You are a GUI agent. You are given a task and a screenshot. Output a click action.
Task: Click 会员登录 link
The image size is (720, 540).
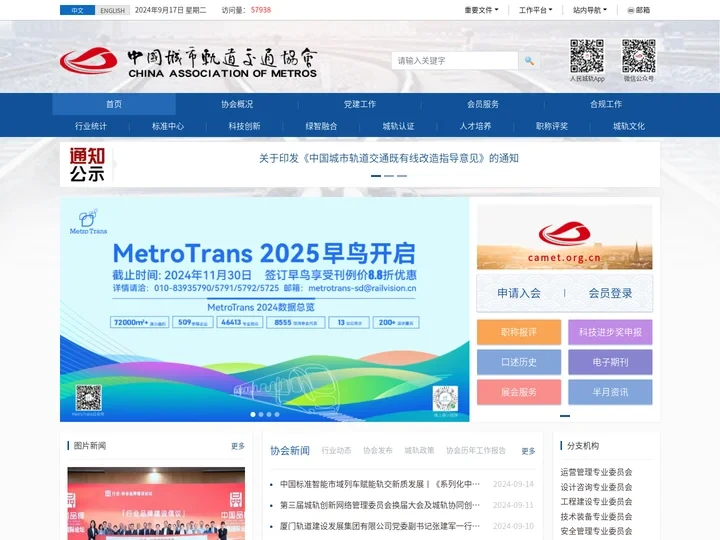[x=610, y=293]
